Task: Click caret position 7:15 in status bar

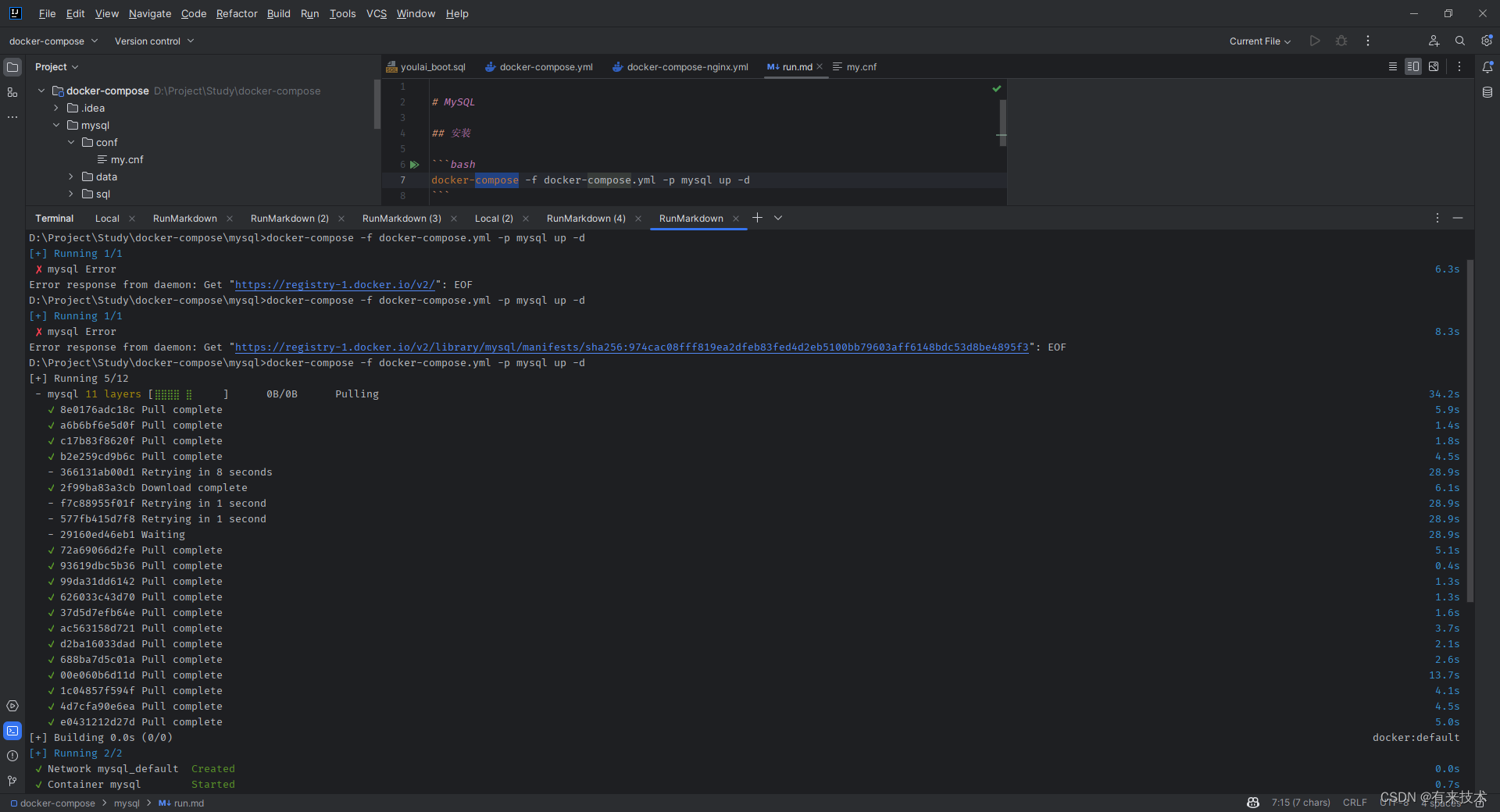Action: 1301,803
